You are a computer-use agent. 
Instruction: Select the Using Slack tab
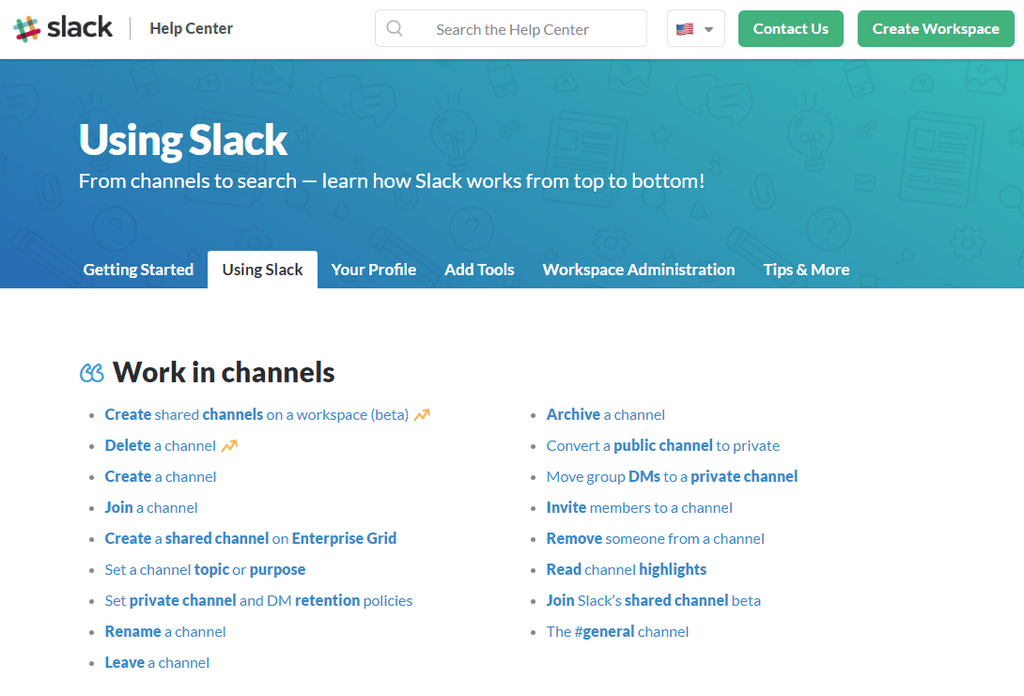tap(263, 270)
